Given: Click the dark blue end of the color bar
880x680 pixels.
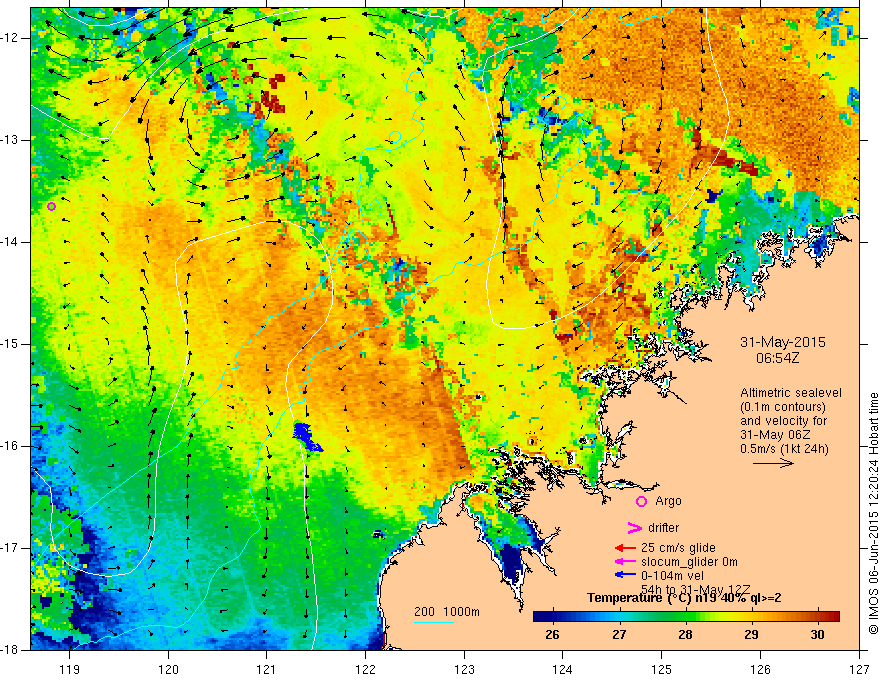Looking at the screenshot, I should (x=538, y=617).
